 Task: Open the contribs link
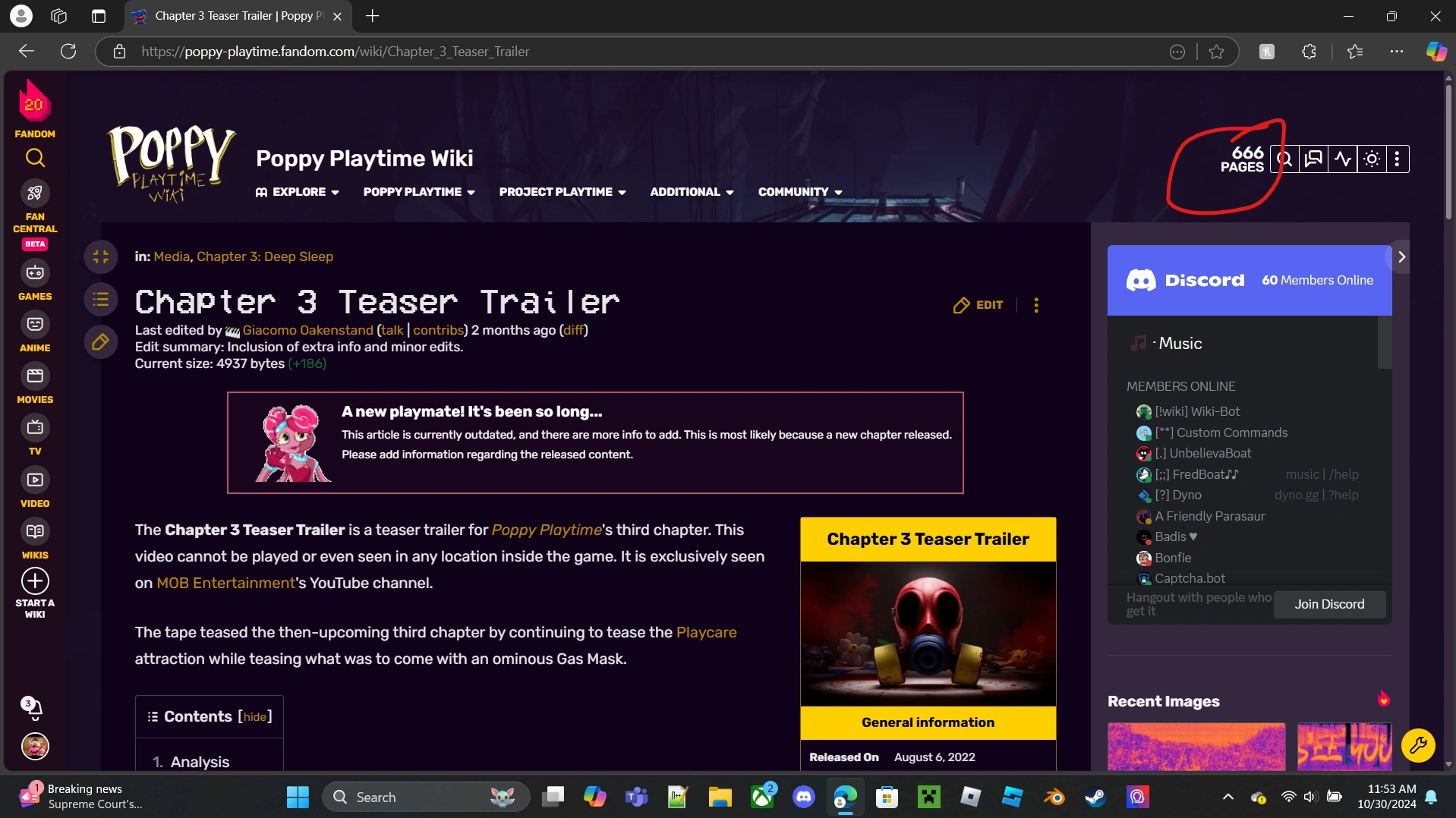tap(439, 330)
